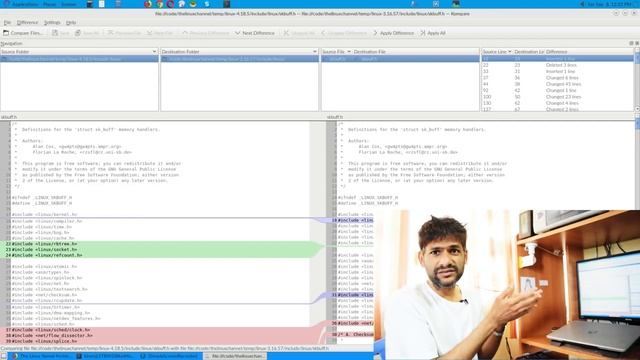This screenshot has width=640, height=360.
Task: Click line '#include <linux/socket.h>' in left pane
Action: pyautogui.click(x=44, y=249)
